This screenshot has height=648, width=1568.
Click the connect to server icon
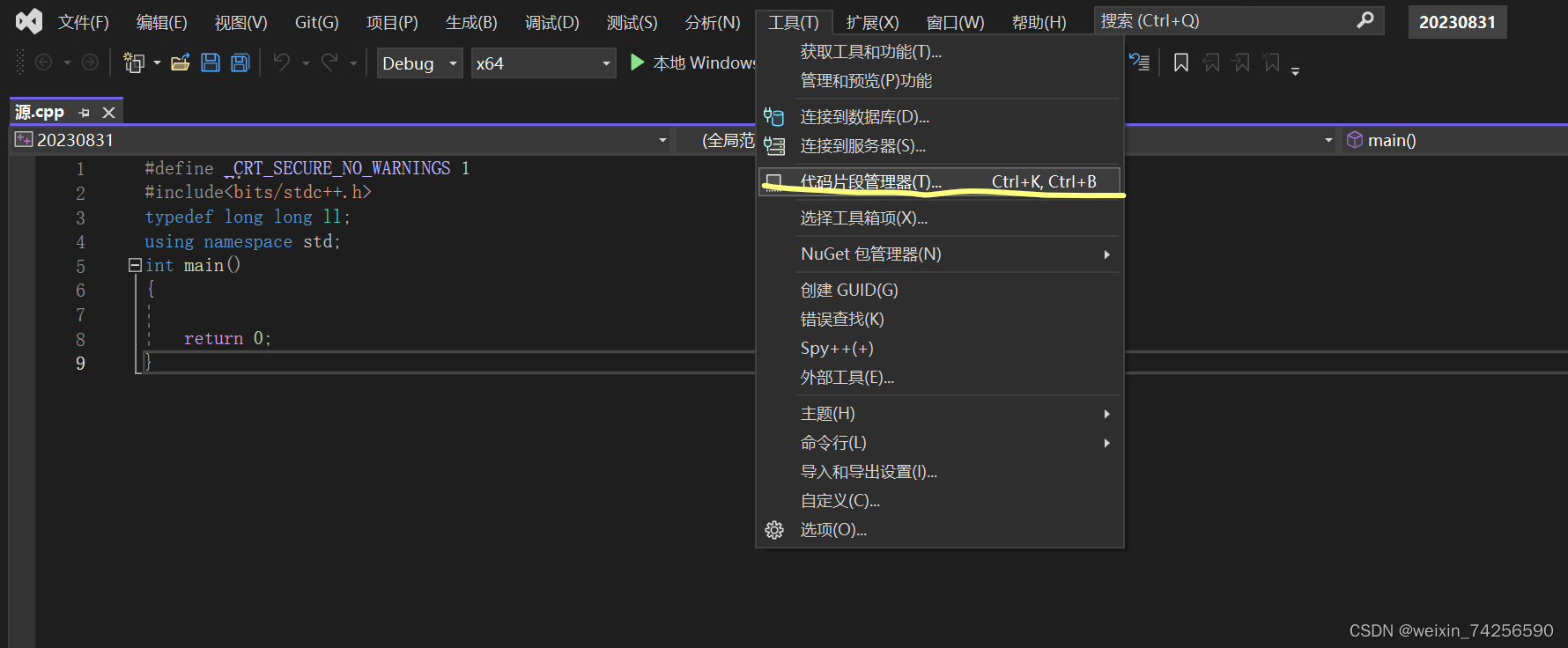click(x=774, y=146)
